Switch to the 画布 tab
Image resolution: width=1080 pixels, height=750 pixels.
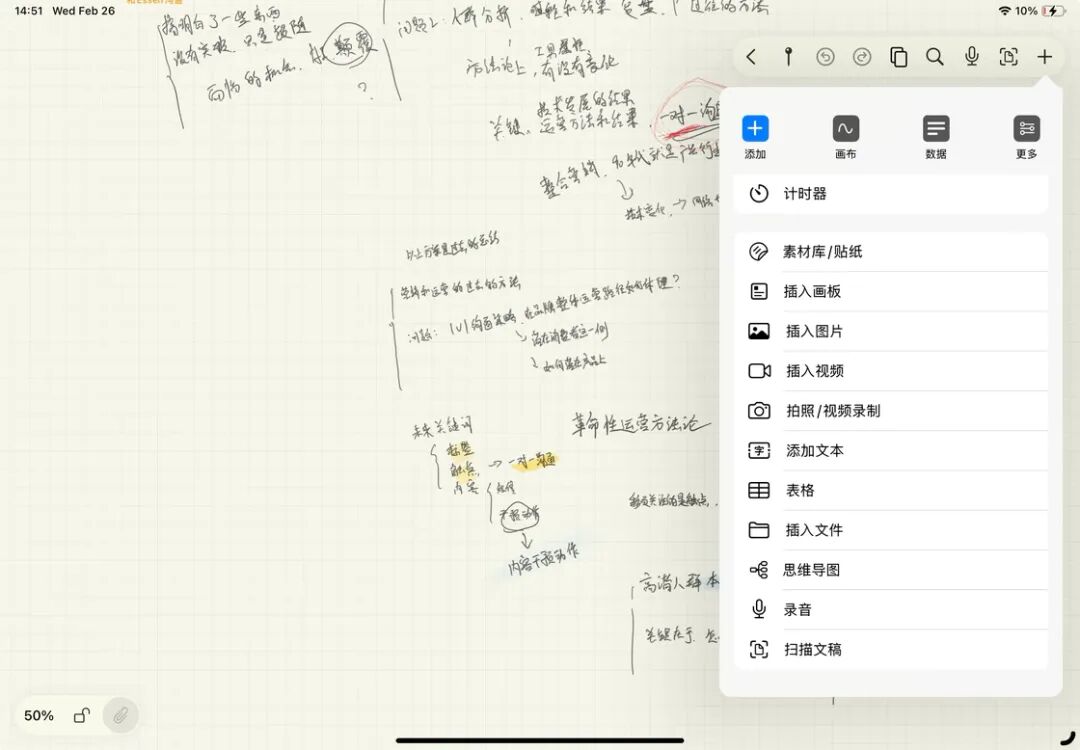pos(846,138)
